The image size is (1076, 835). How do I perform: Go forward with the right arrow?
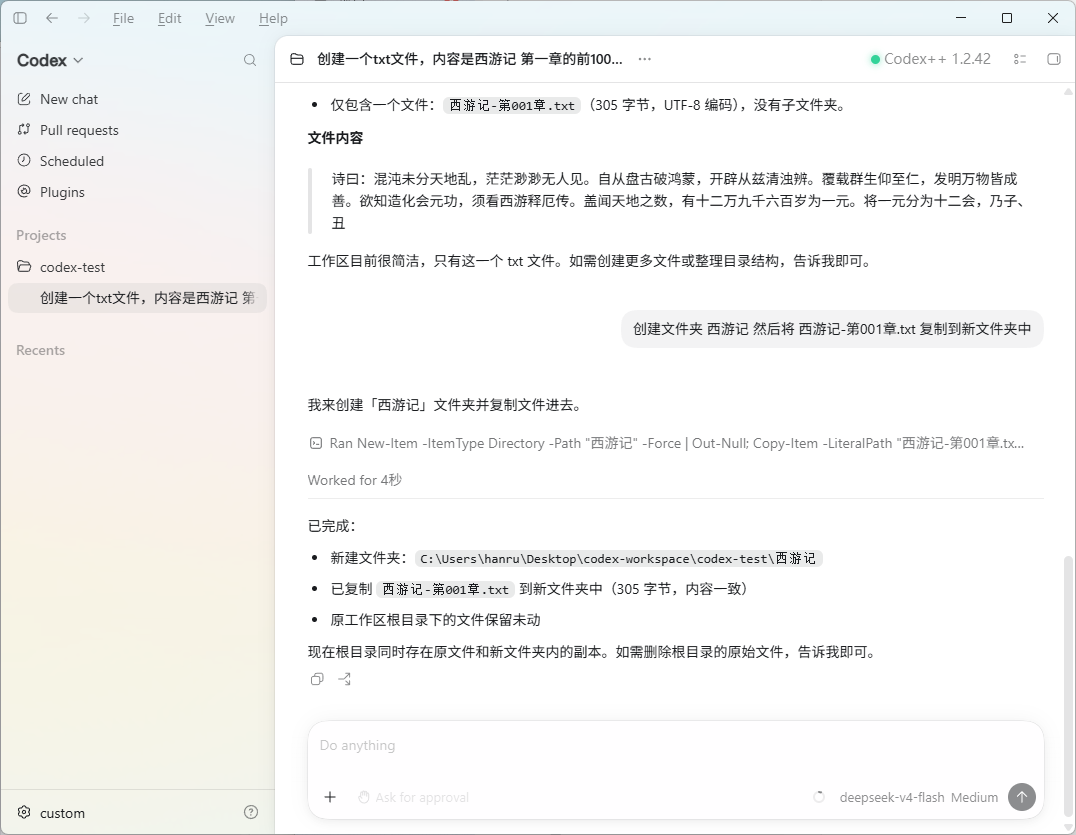pyautogui.click(x=84, y=19)
